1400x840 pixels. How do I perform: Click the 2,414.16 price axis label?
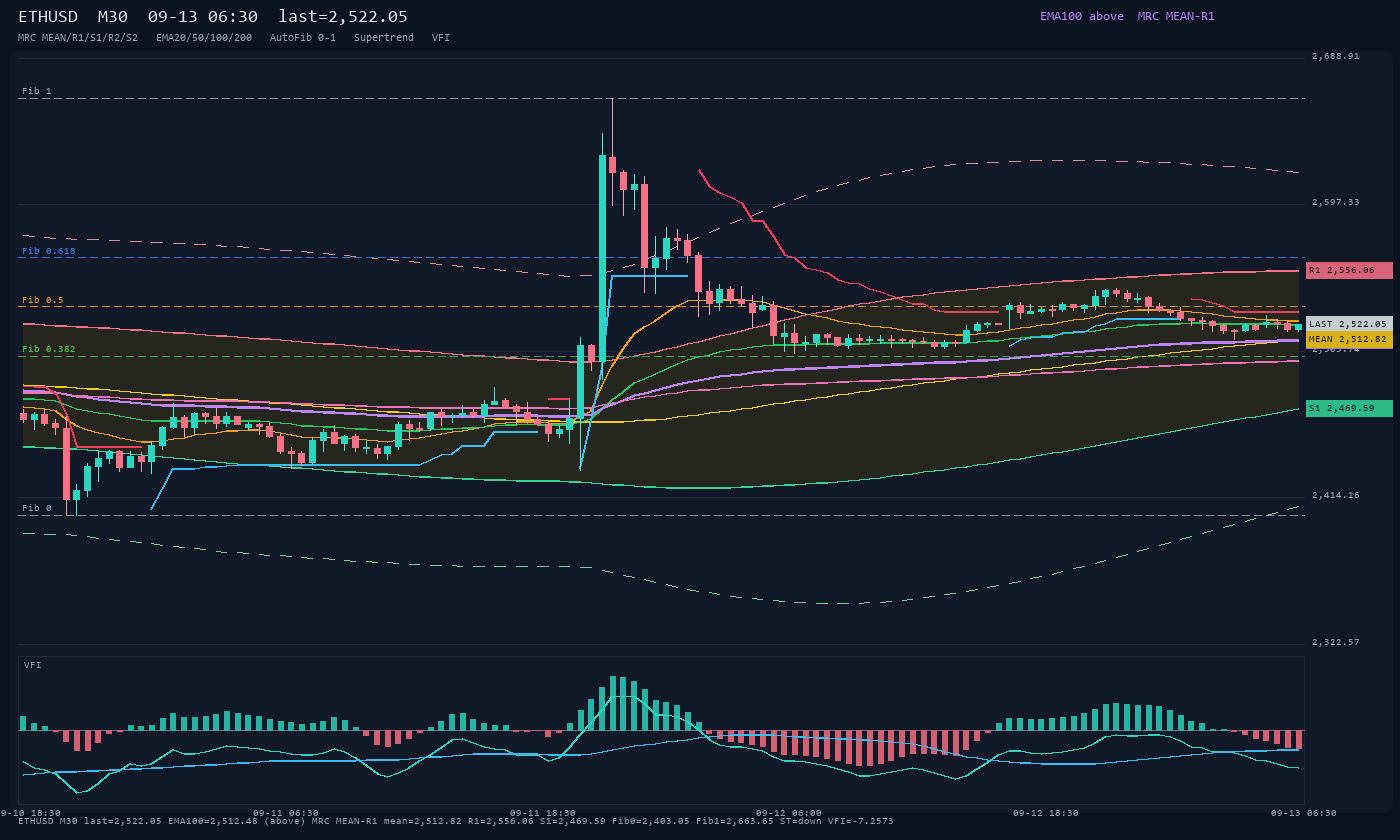point(1336,495)
